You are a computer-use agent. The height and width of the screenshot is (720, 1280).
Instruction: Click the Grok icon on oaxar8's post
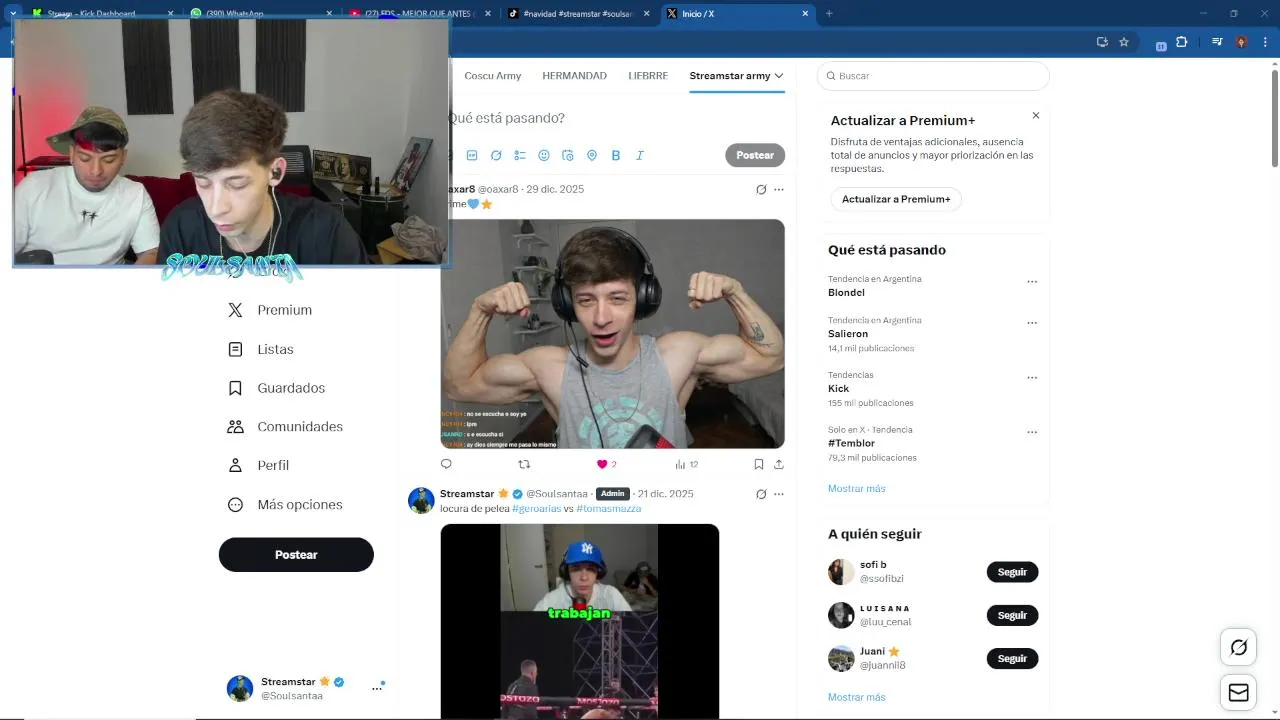[x=761, y=189]
